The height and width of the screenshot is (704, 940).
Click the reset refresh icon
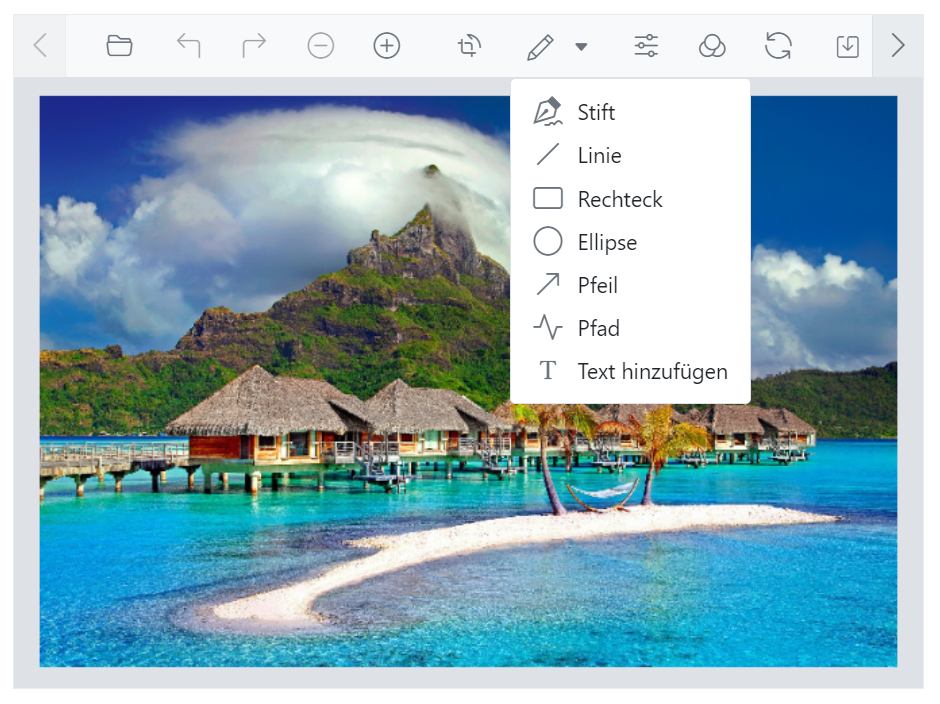[x=778, y=46]
